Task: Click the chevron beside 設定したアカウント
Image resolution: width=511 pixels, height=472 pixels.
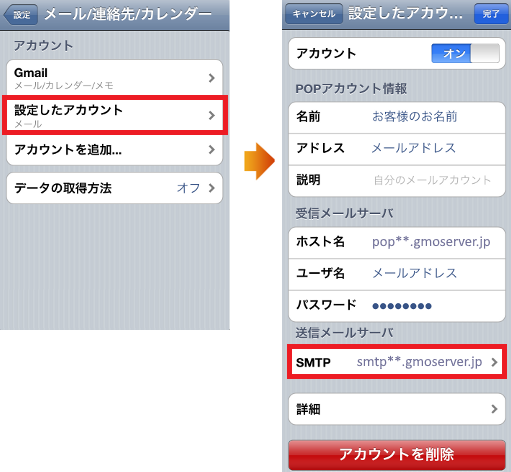Action: 211,116
